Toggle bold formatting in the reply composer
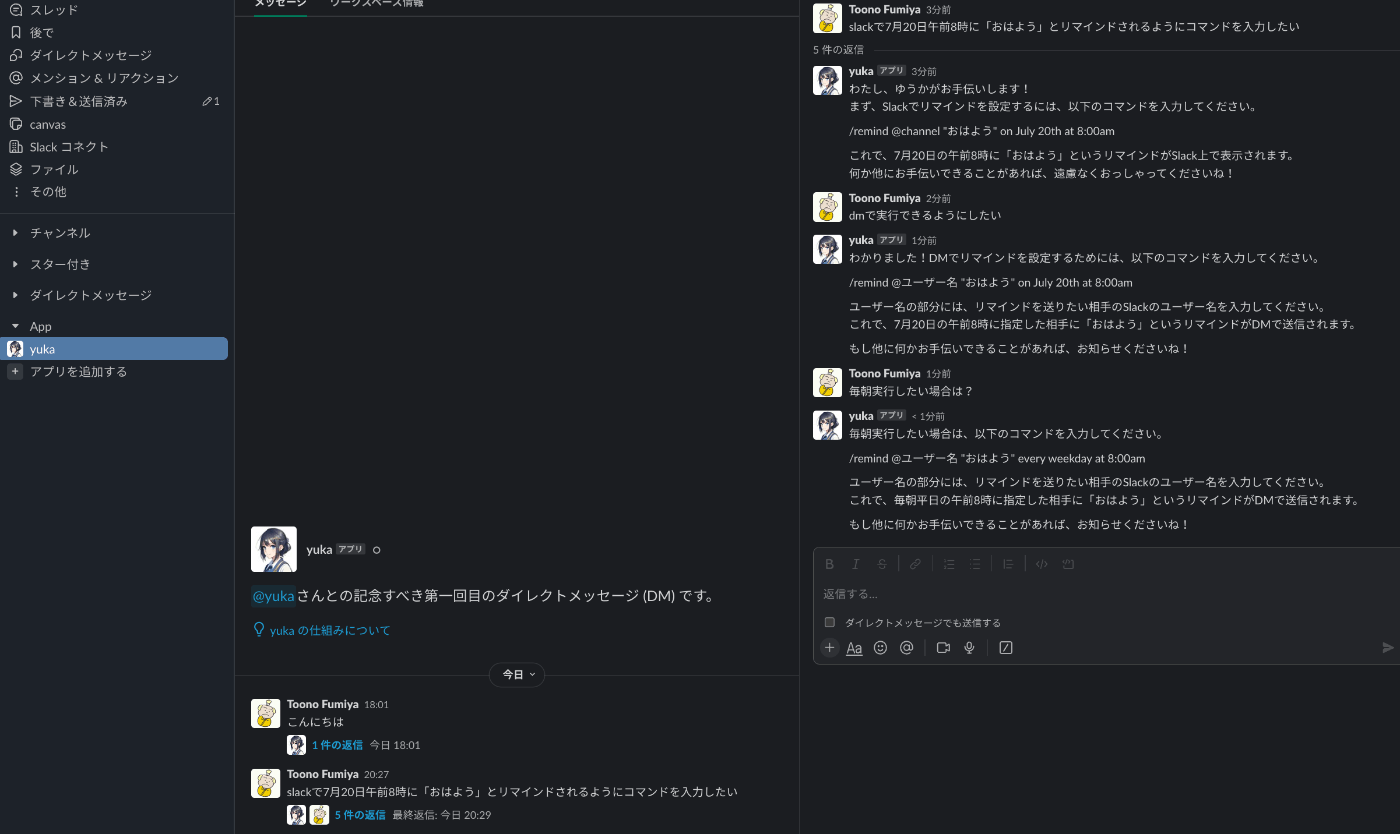 click(x=829, y=564)
